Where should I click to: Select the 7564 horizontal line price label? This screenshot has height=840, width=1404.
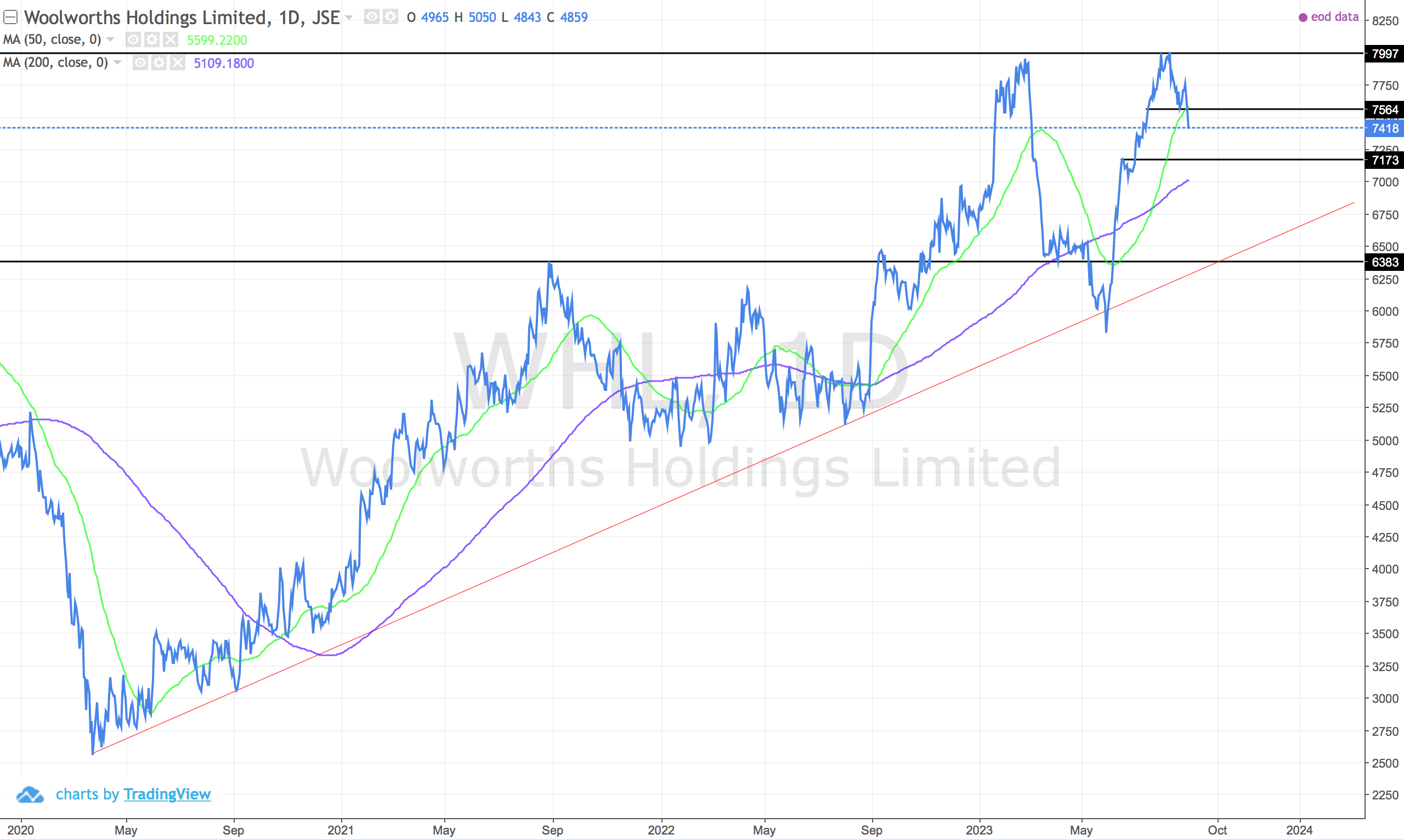(1385, 109)
